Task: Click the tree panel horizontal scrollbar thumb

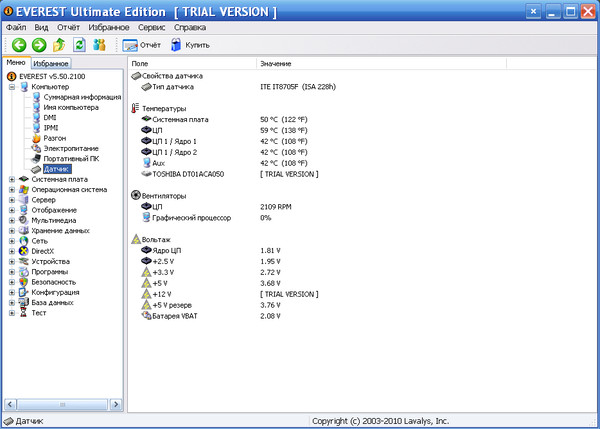Action: pos(62,404)
